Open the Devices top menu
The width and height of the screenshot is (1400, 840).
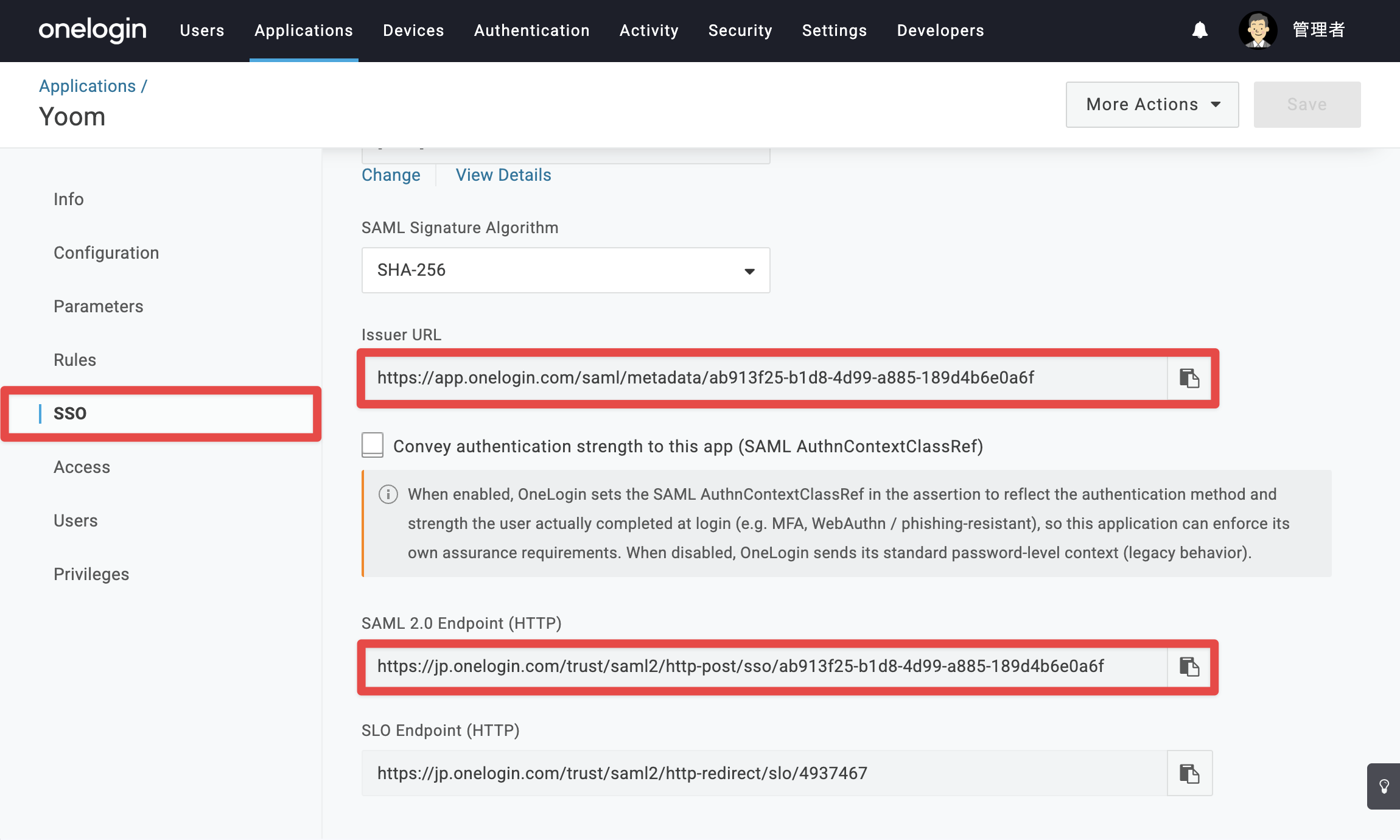(x=413, y=30)
